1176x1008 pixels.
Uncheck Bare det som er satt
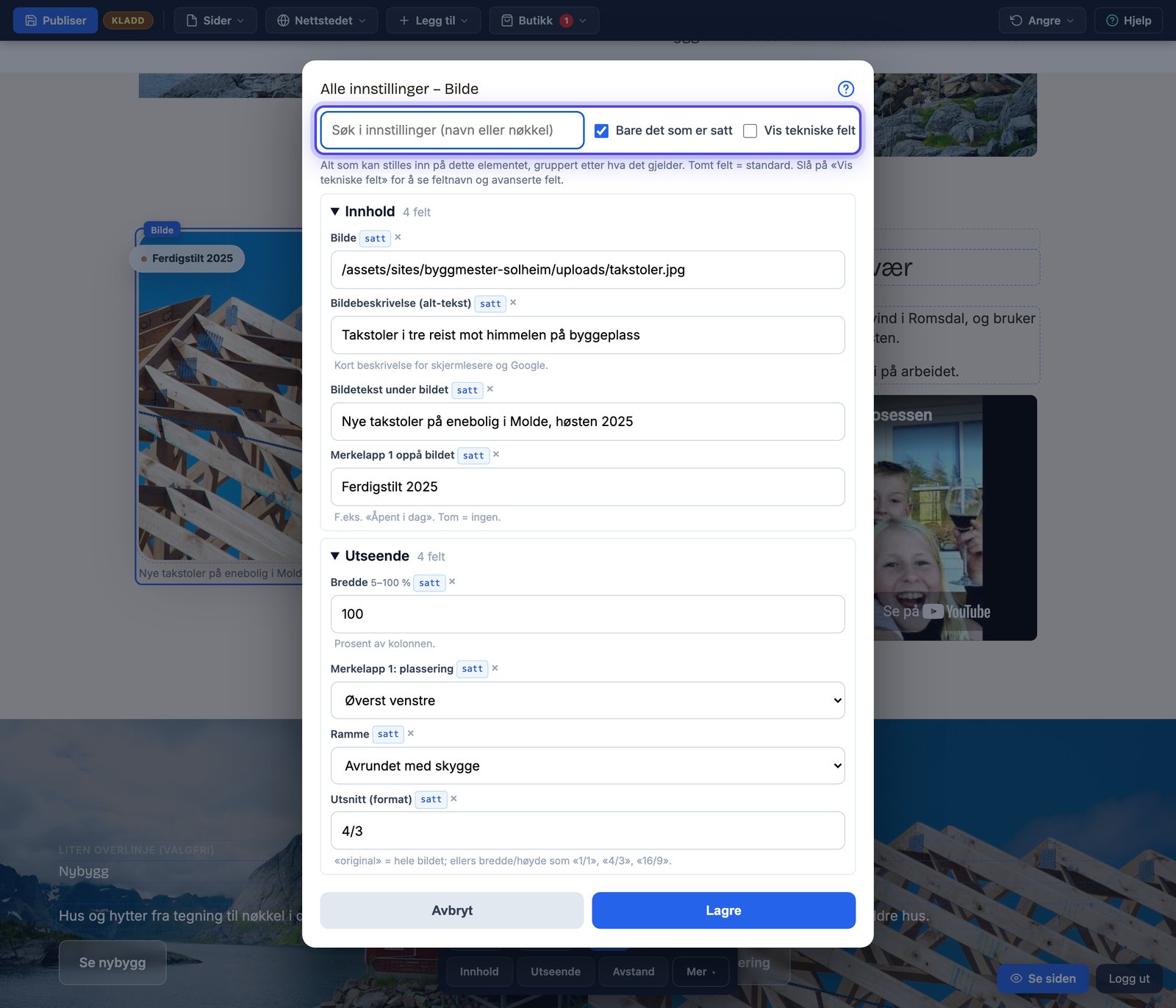pos(601,131)
